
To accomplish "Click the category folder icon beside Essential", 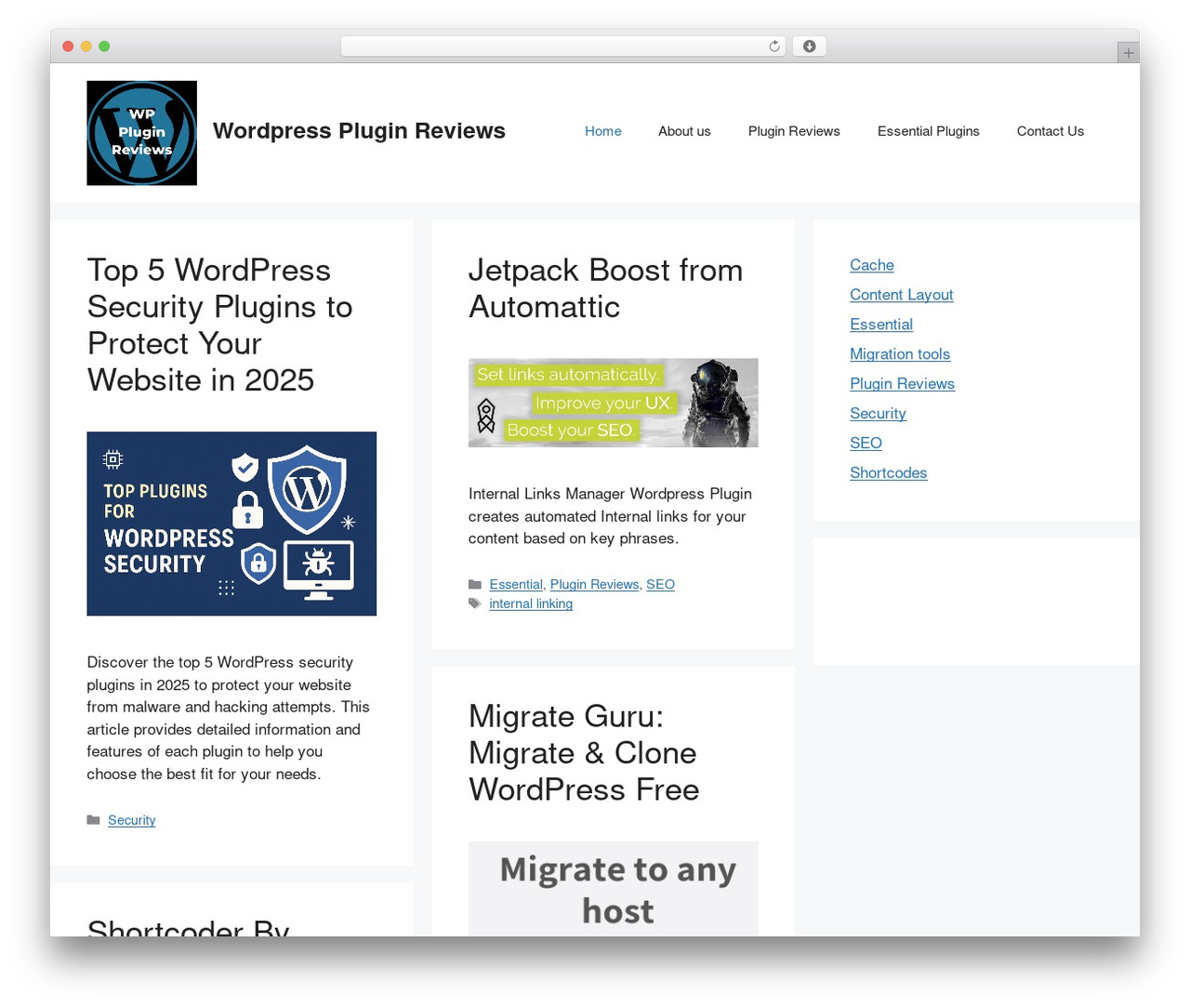I will pos(475,585).
